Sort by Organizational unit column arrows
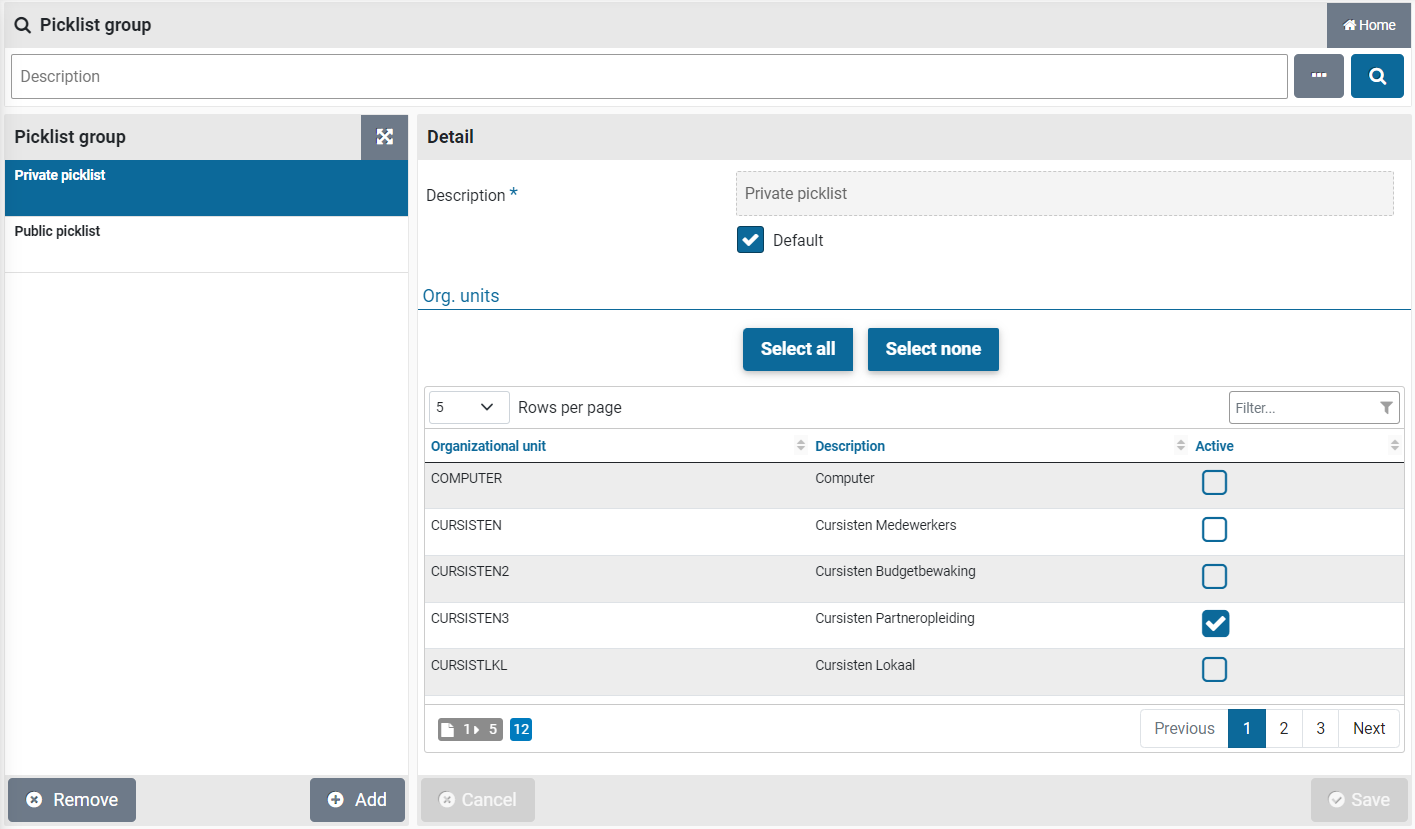 tap(800, 446)
